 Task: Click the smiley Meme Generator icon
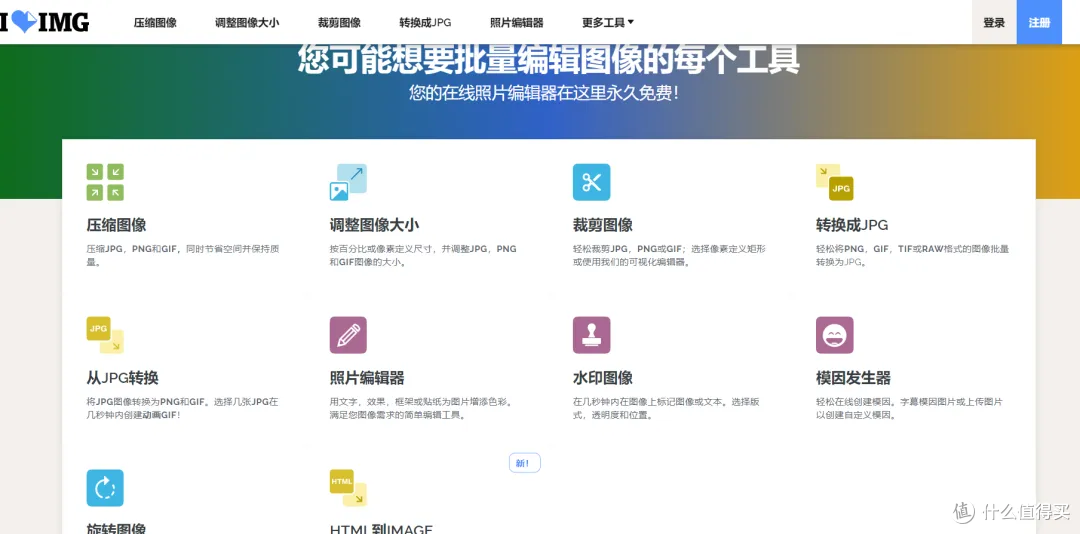(x=834, y=335)
